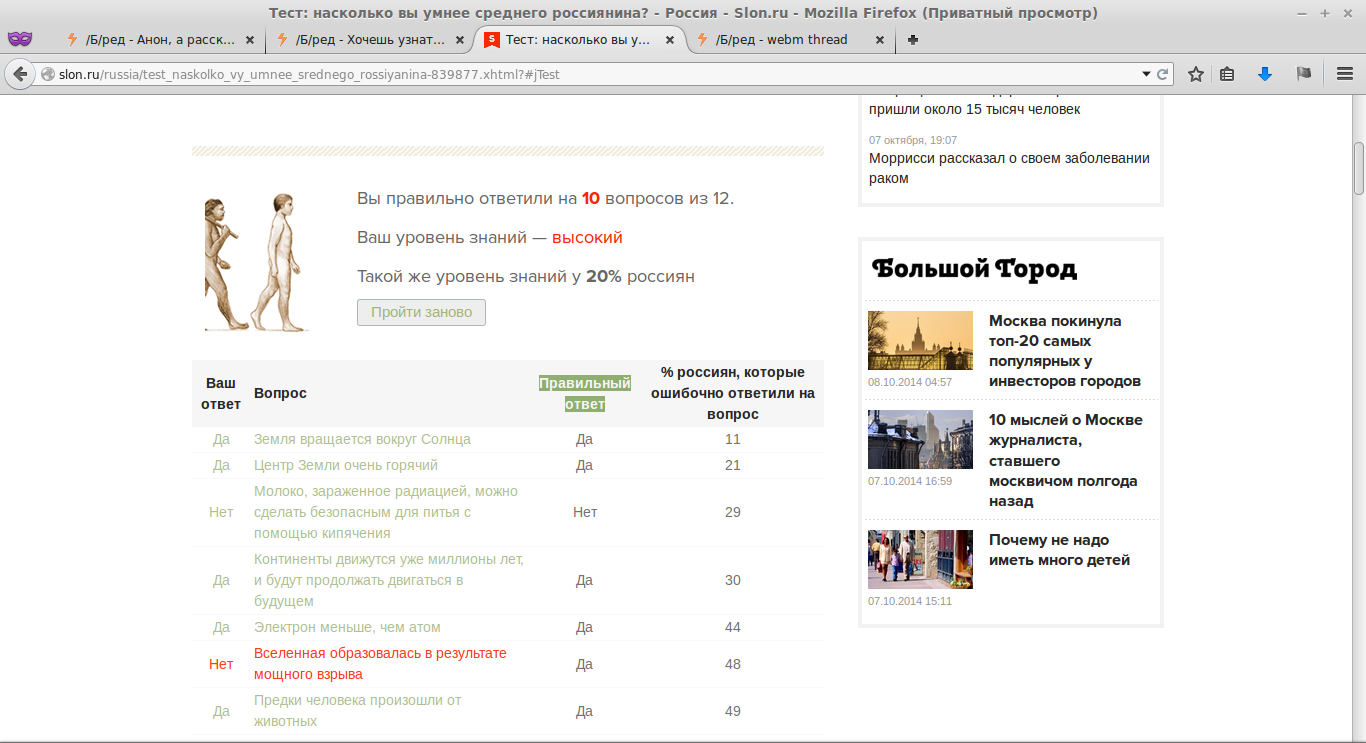
Task: Open a new tab with the plus icon
Action: 913,40
